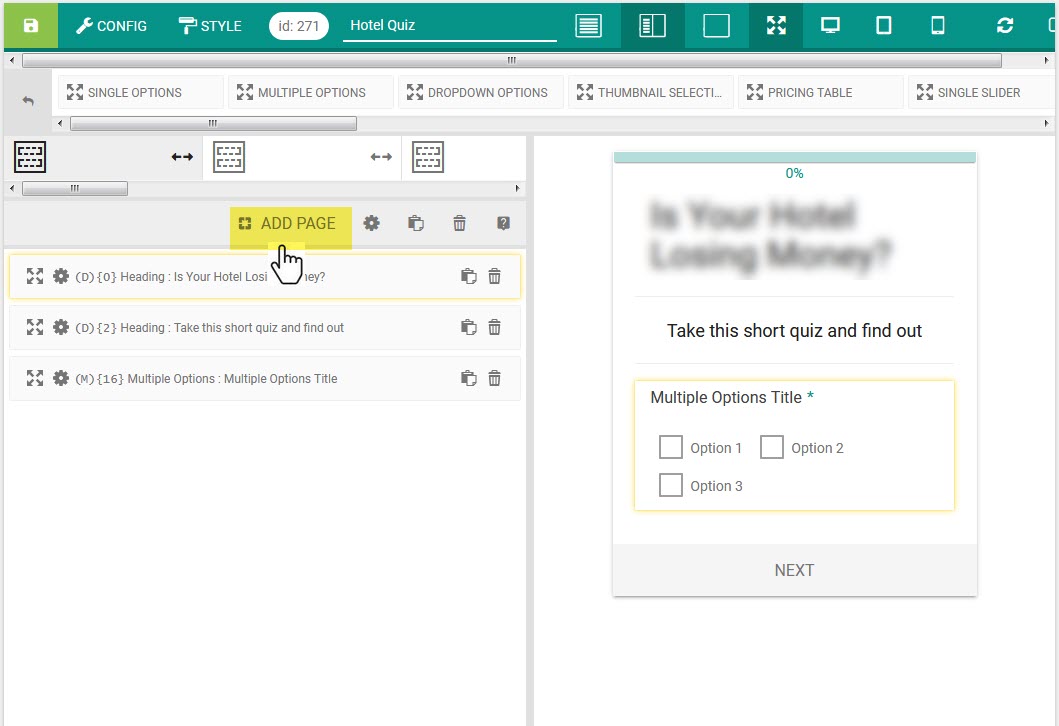The image size is (1059, 726).
Task: Check Option 3 in the preview
Action: point(671,485)
